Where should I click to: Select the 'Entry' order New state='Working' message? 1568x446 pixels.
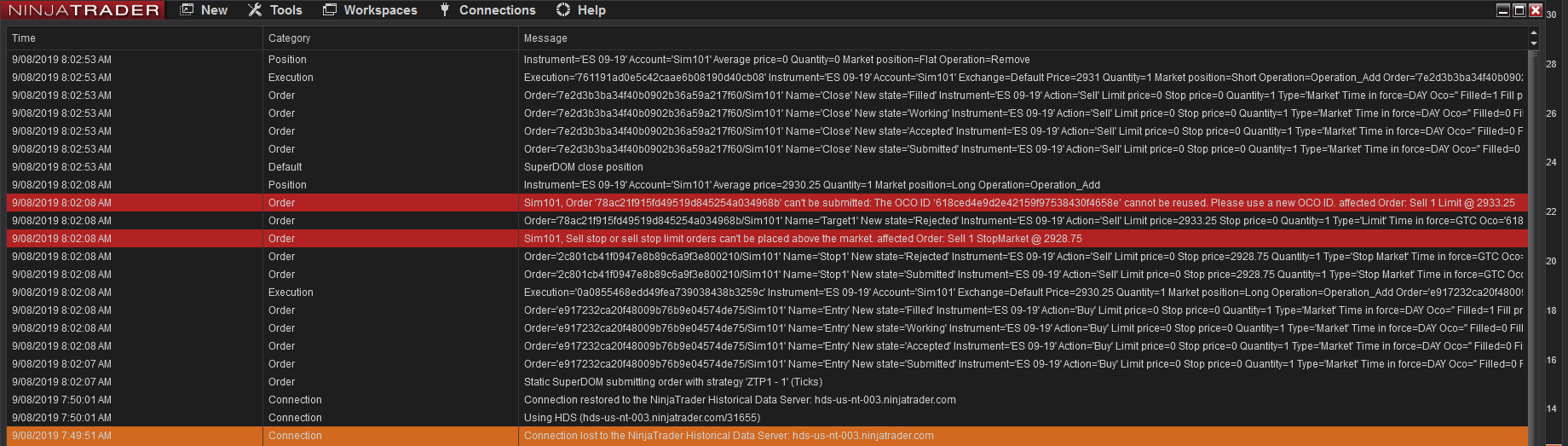(x=1023, y=328)
